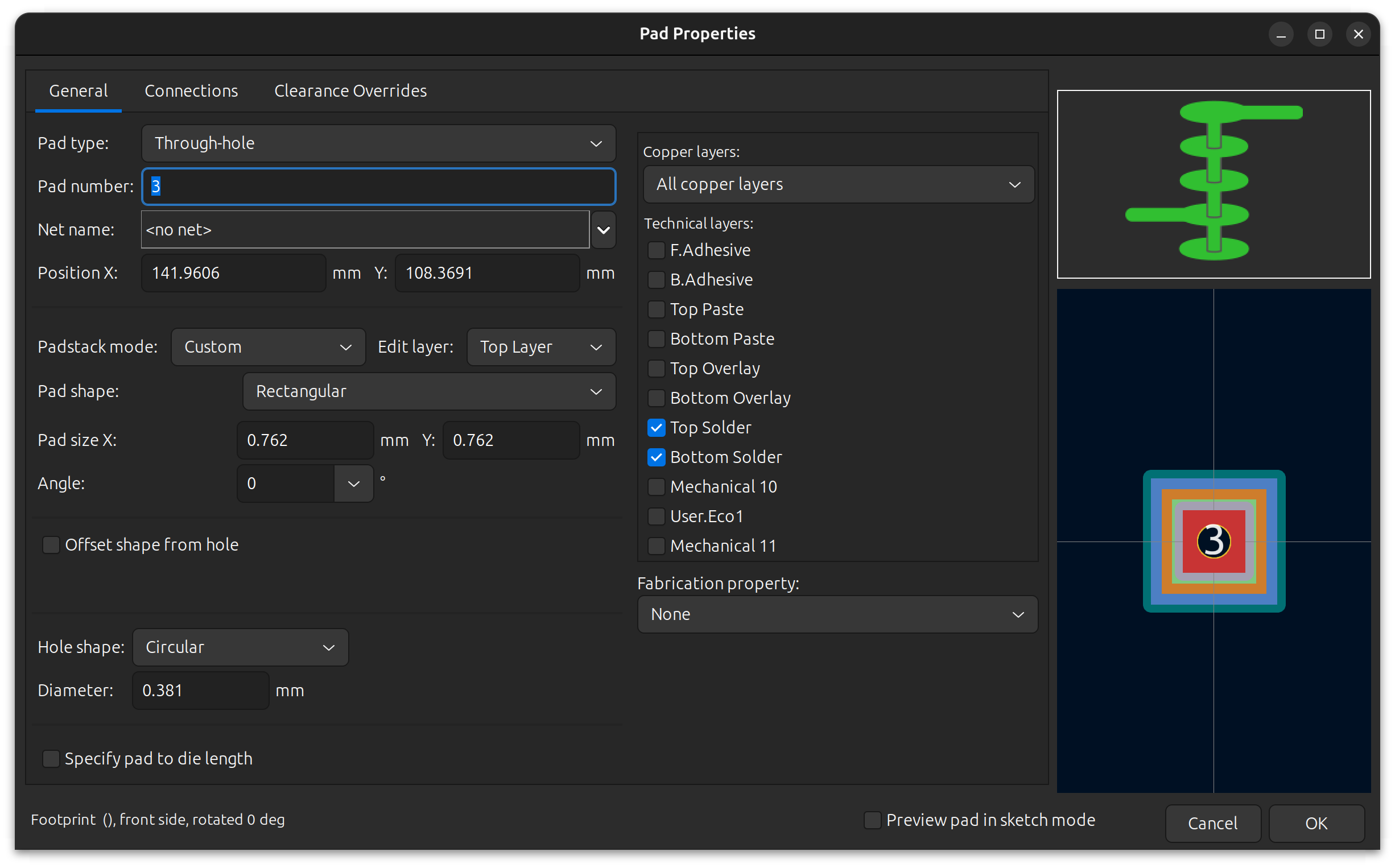Open the Padstack mode dropdown
This screenshot has height=868, width=1395.
[266, 347]
